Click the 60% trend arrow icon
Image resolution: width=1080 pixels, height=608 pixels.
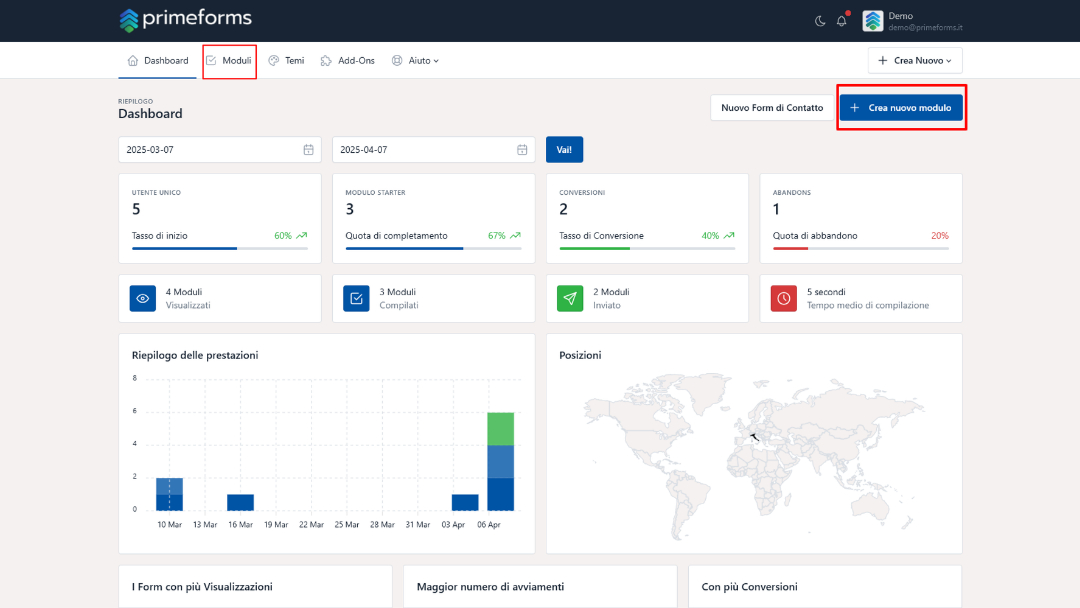pyautogui.click(x=302, y=235)
